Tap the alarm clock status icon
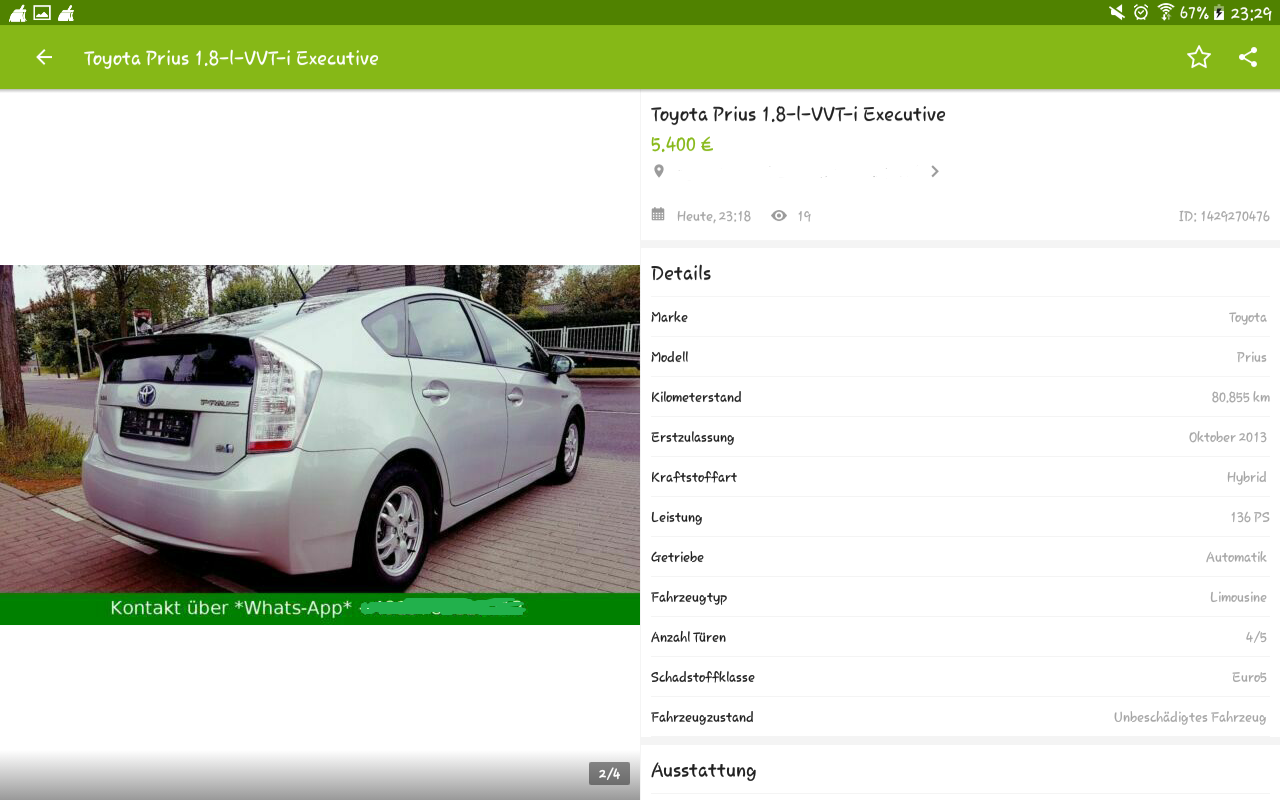The image size is (1280, 800). [x=1141, y=12]
